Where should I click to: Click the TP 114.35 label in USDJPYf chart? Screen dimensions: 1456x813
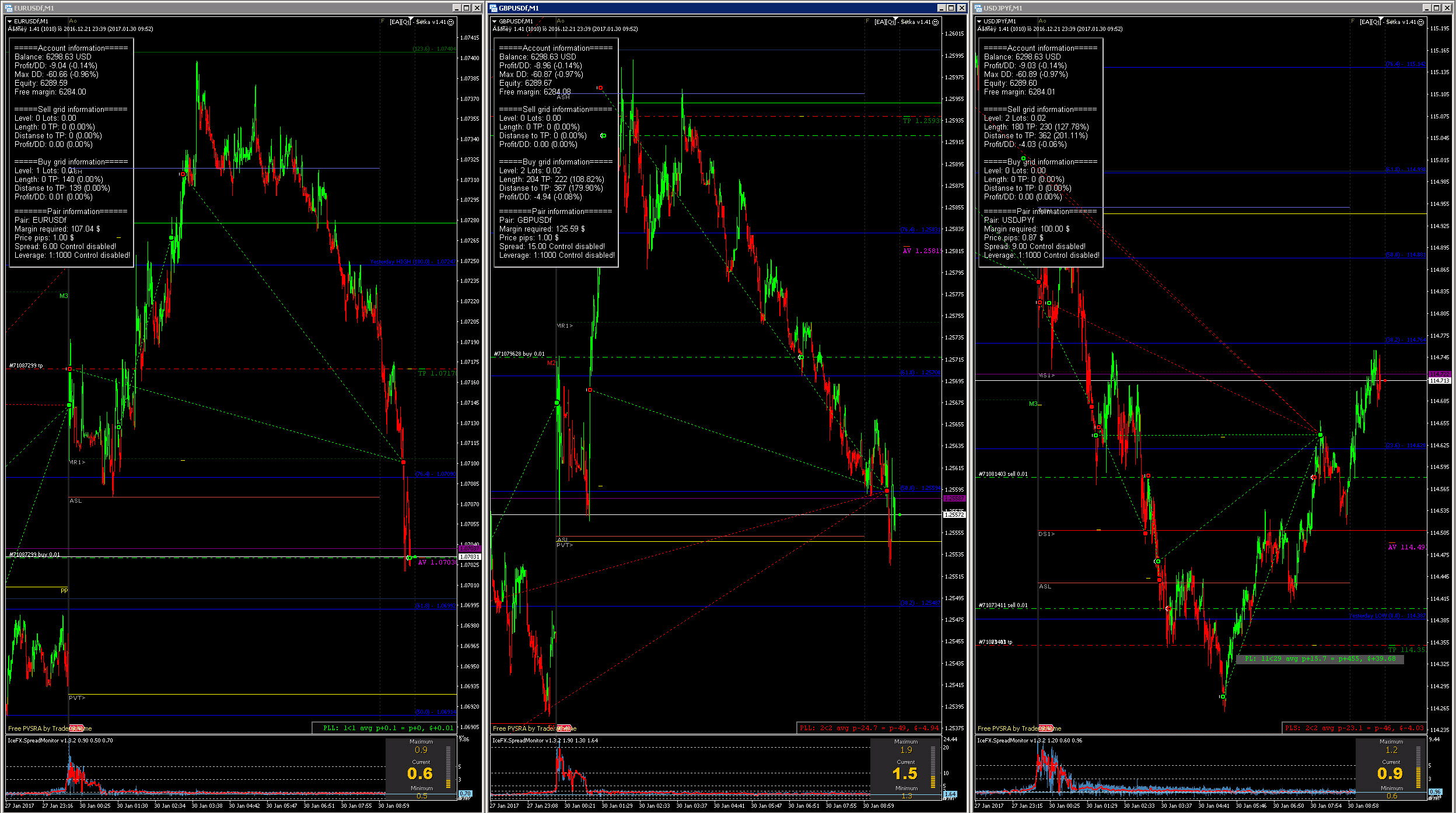[x=1406, y=650]
